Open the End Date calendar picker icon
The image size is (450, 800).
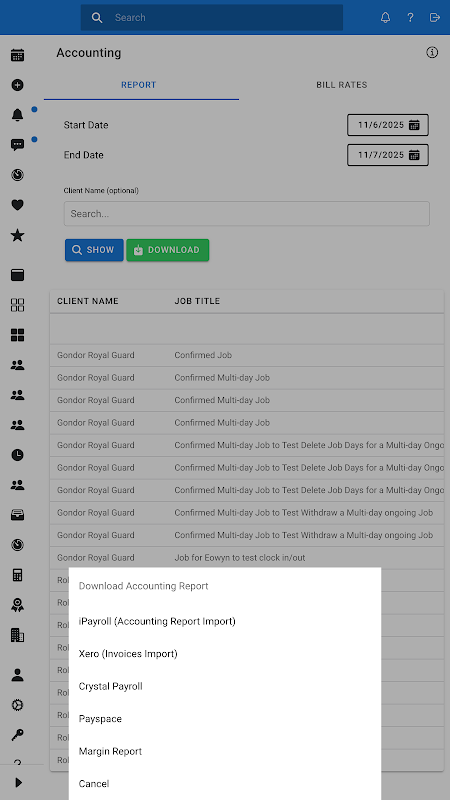pos(414,155)
